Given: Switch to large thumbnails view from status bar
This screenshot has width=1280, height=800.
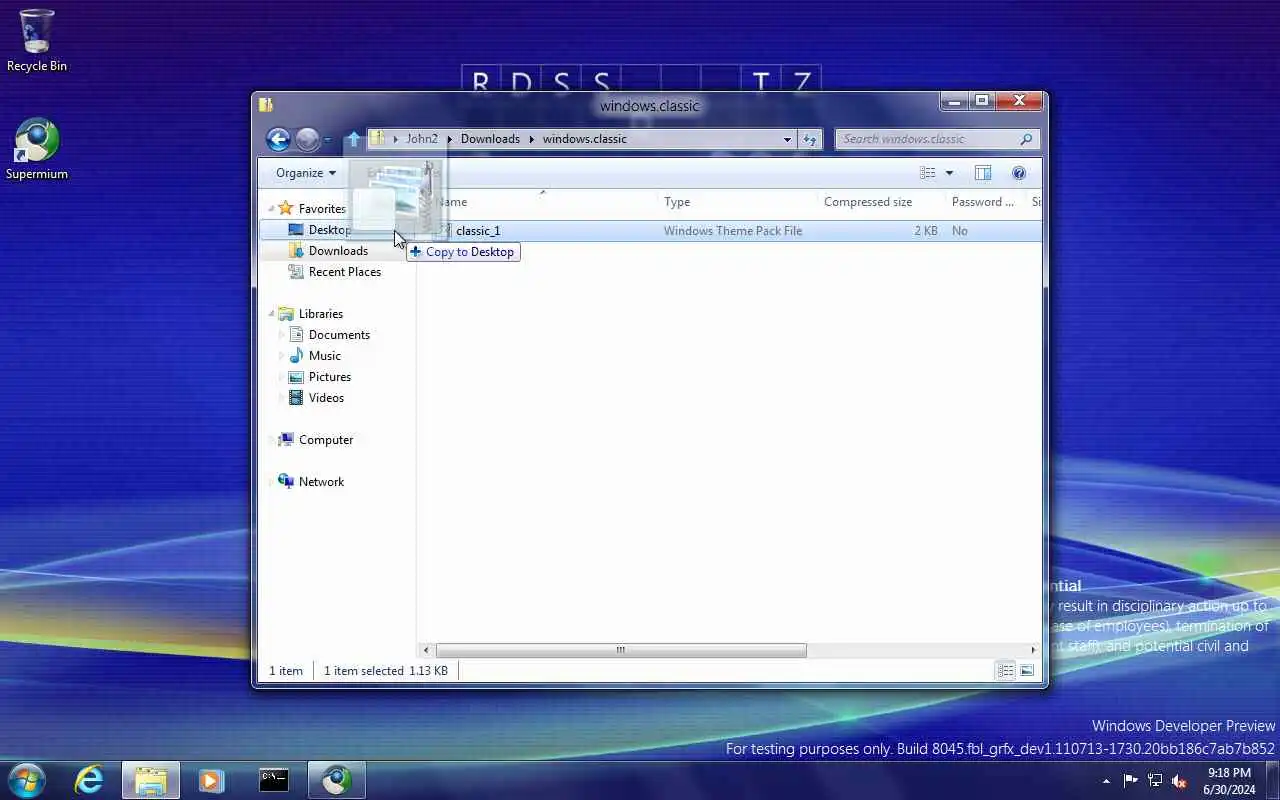Looking at the screenshot, I should point(1027,671).
